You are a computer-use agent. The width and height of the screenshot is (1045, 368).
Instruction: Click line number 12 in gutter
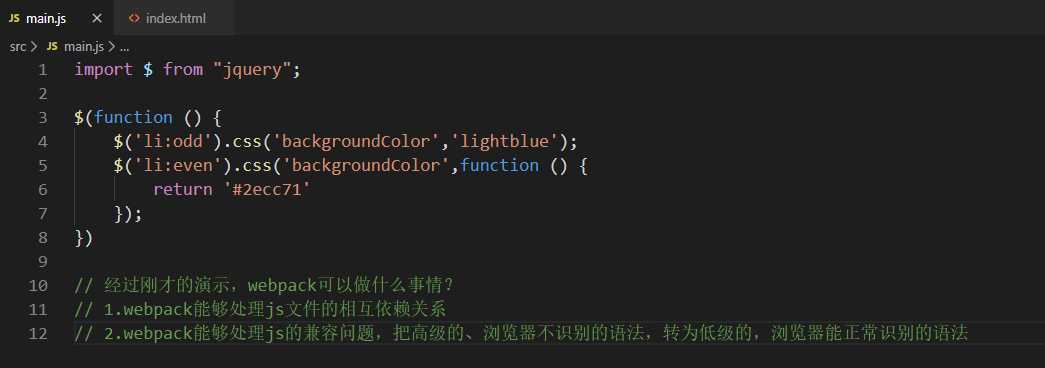coord(39,333)
